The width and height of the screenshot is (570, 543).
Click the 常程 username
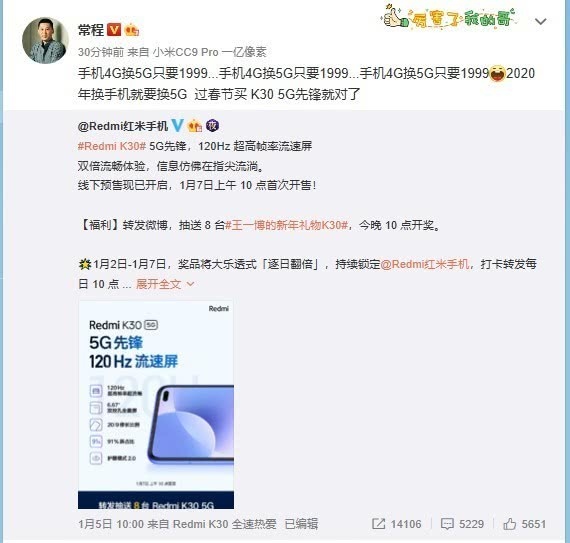[91, 30]
